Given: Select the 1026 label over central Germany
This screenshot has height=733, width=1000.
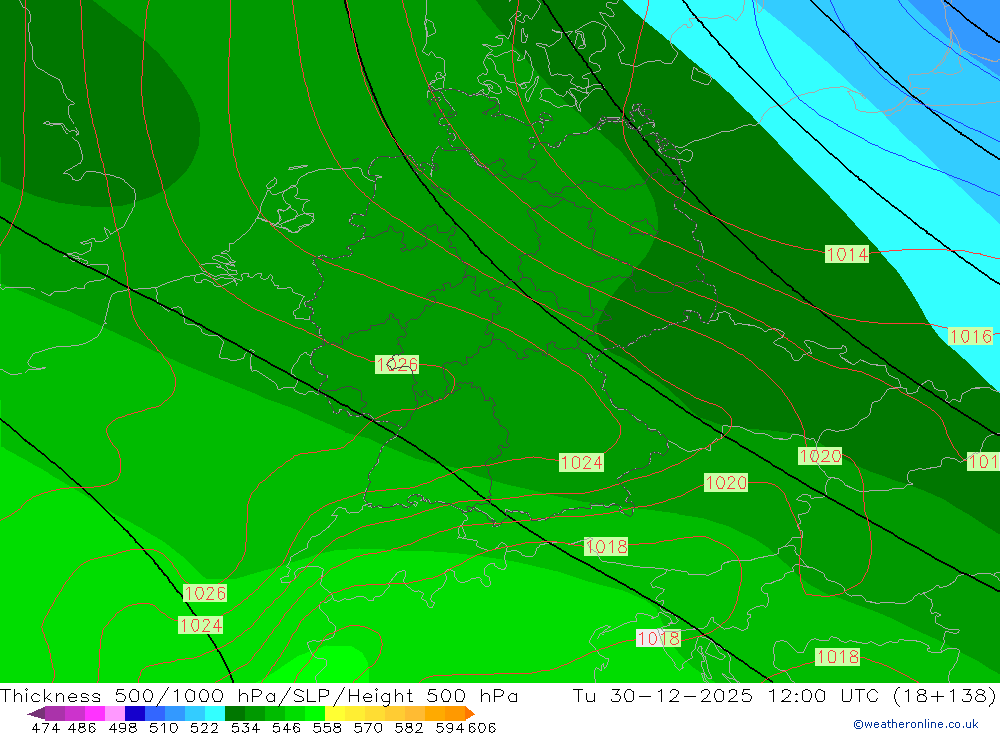Looking at the screenshot, I should pos(397,364).
